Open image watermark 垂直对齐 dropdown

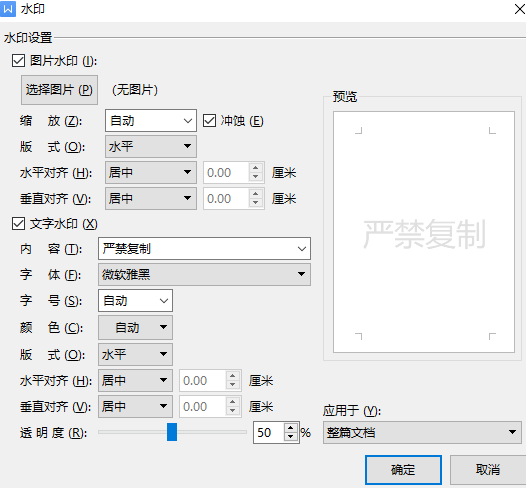click(x=151, y=199)
